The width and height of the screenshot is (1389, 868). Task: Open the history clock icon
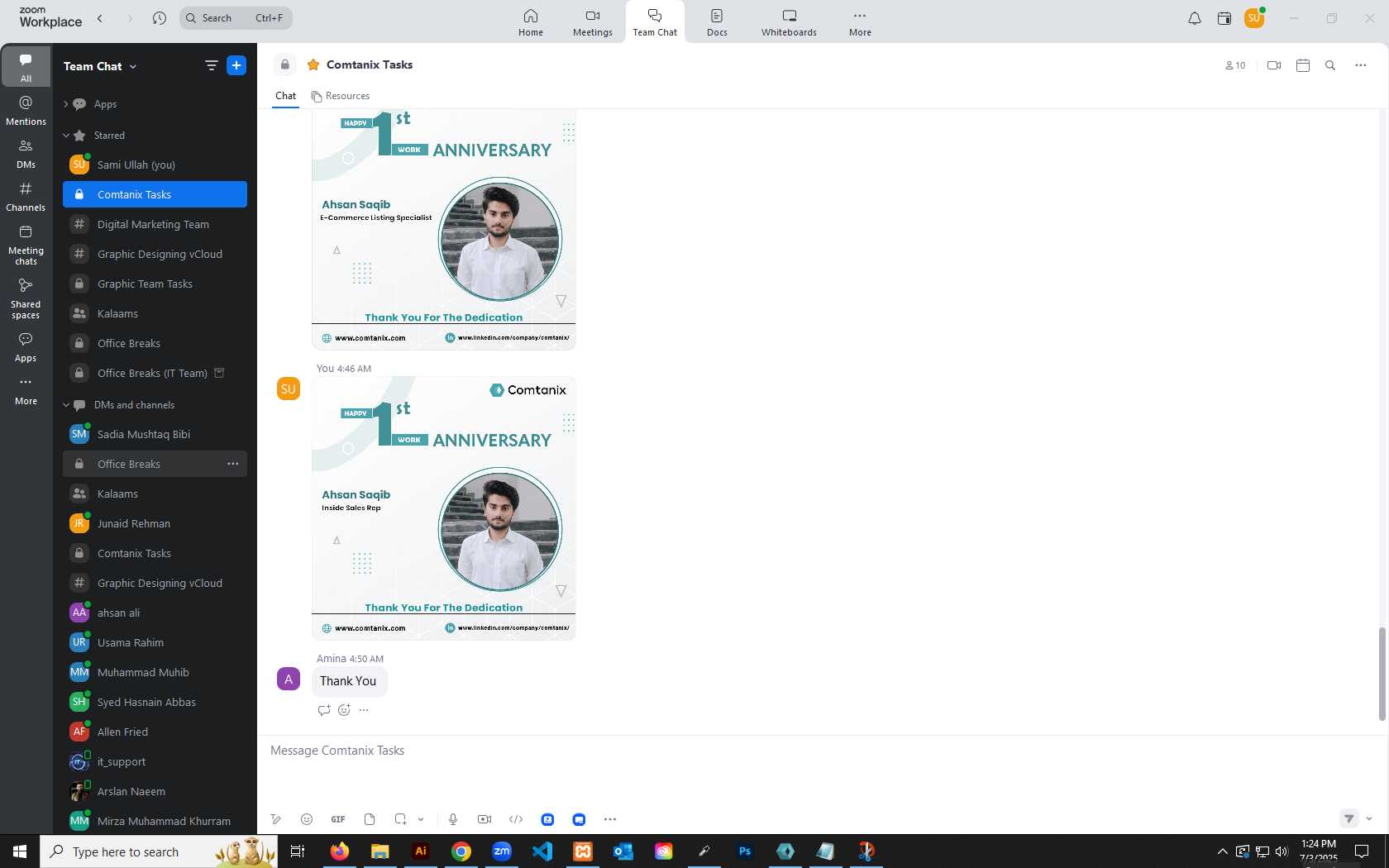click(x=160, y=18)
